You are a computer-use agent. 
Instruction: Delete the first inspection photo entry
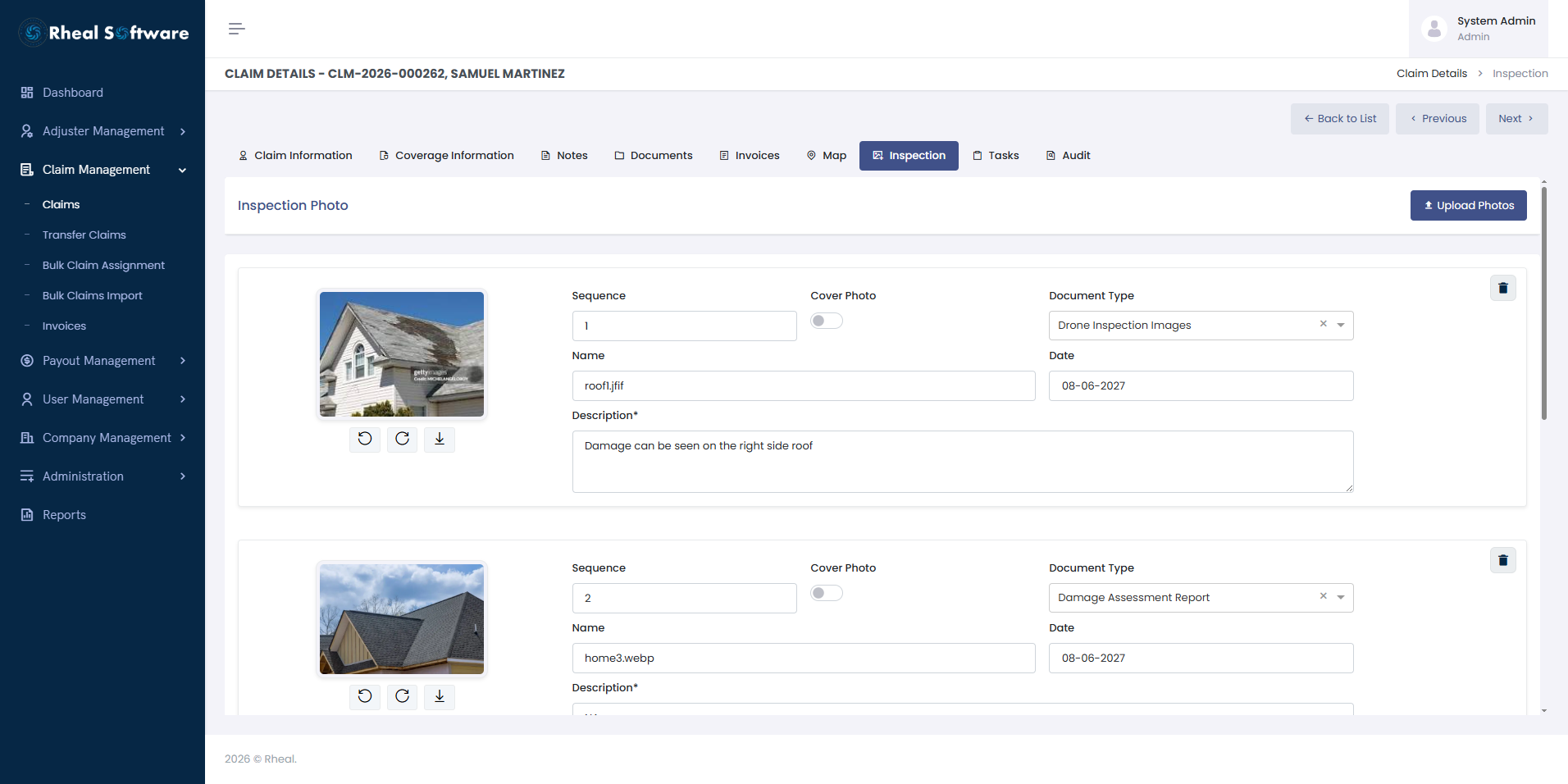1502,288
